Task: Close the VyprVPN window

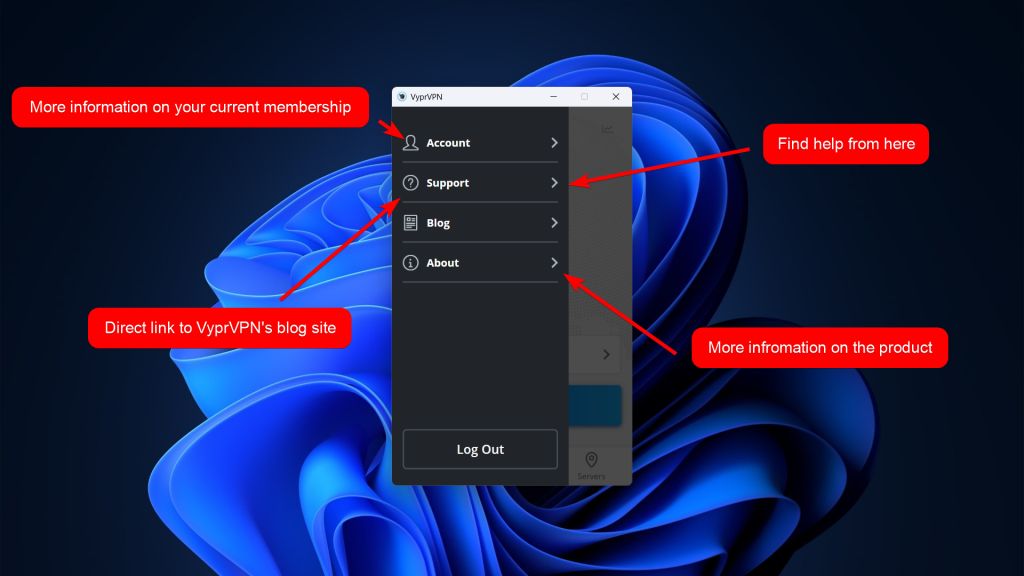Action: click(x=616, y=97)
